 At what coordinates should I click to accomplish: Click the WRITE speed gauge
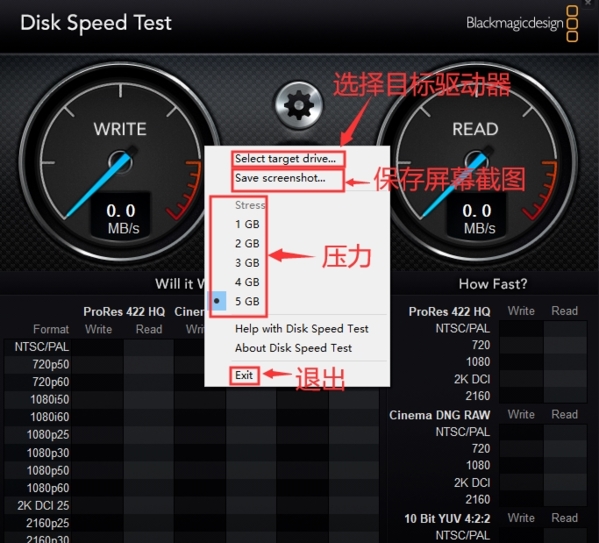[x=120, y=162]
